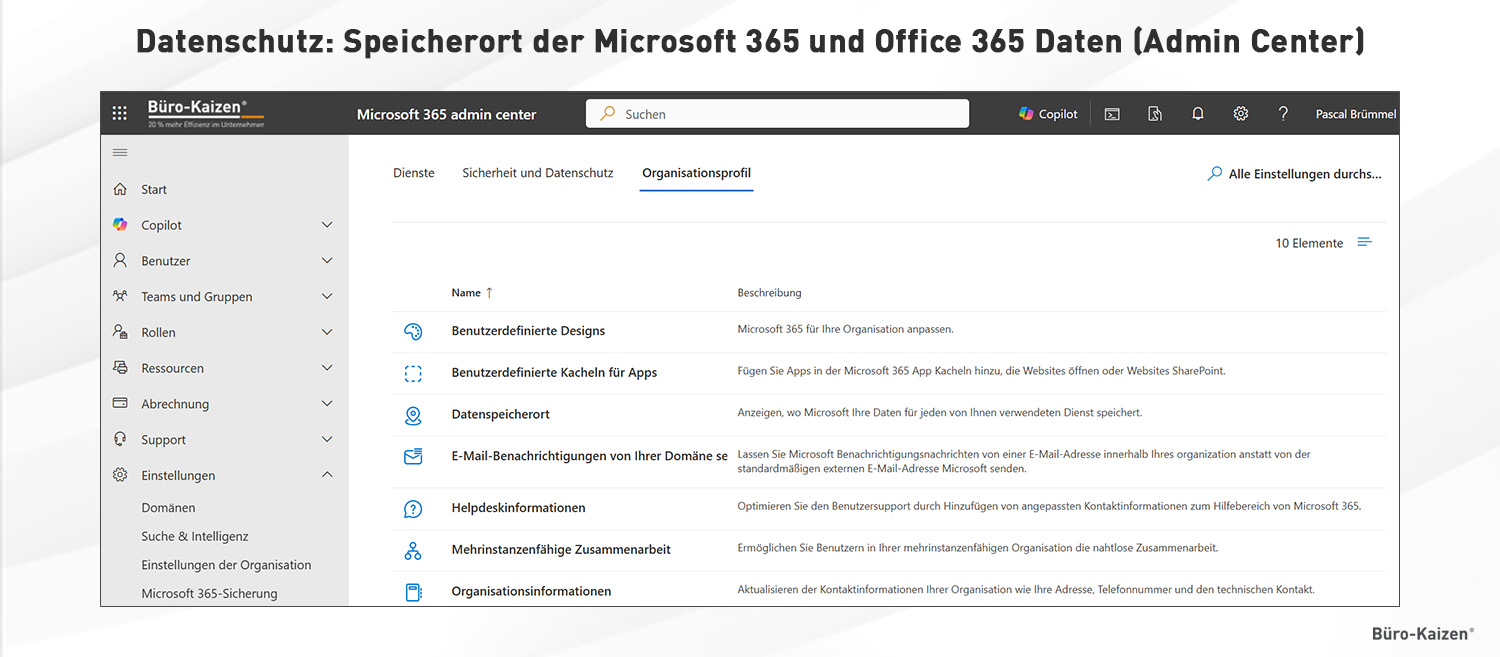Click description 'Microsoft 365 für Ihre Organisation anpassen.'

[x=846, y=329]
